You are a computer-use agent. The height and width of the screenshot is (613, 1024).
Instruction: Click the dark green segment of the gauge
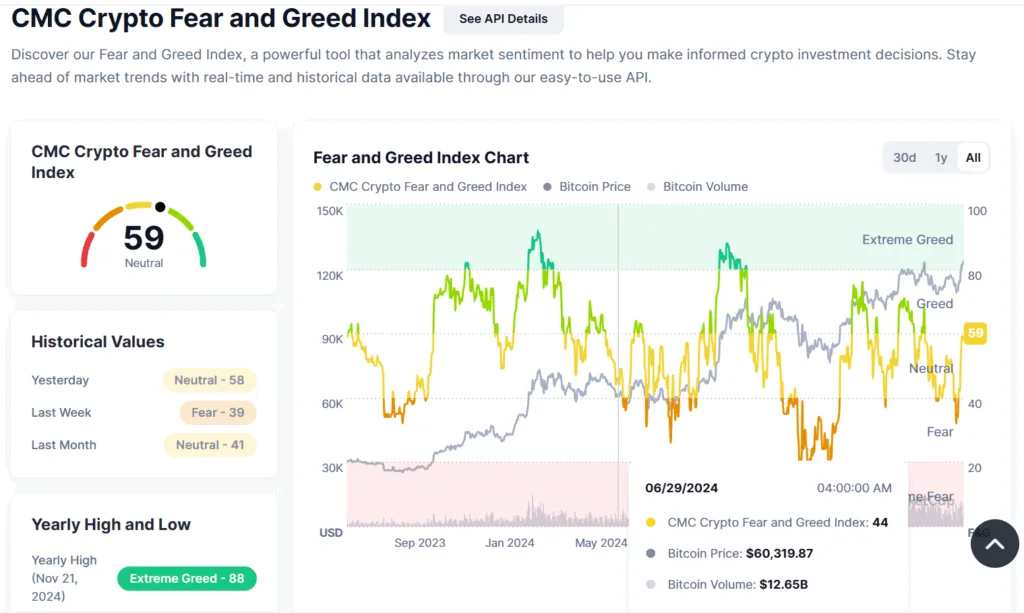tap(200, 250)
